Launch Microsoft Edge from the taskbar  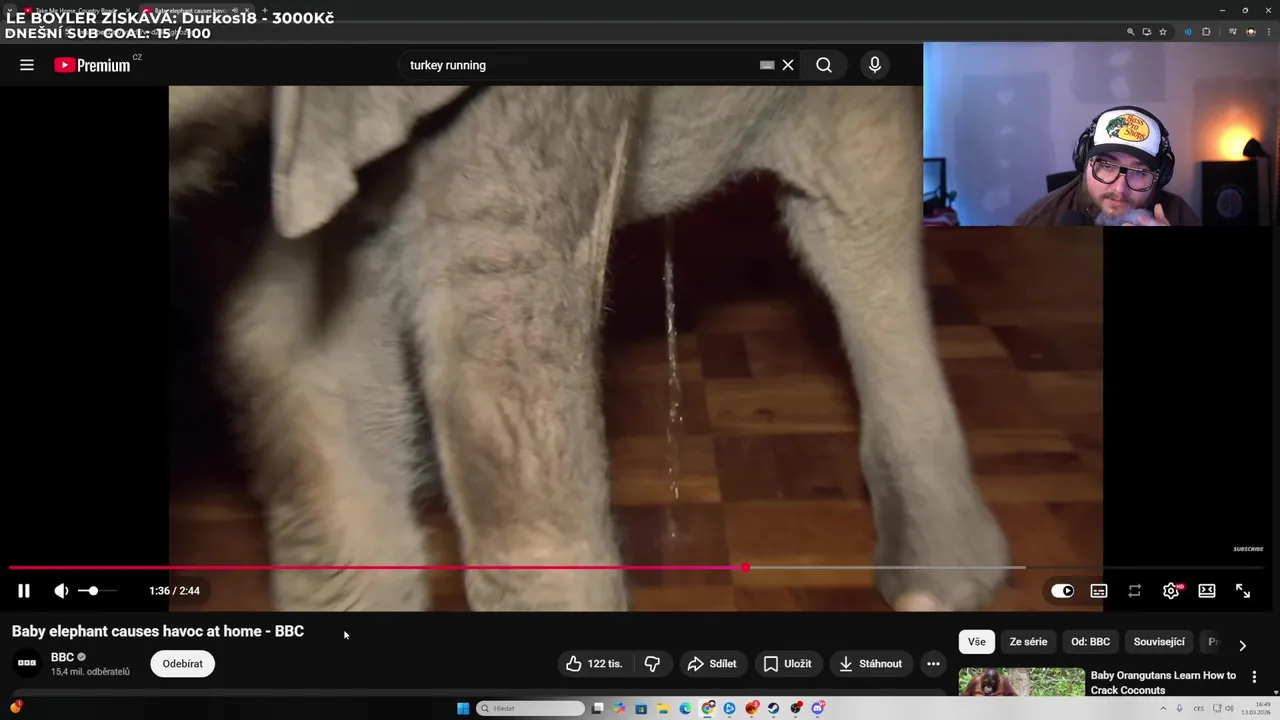point(685,709)
